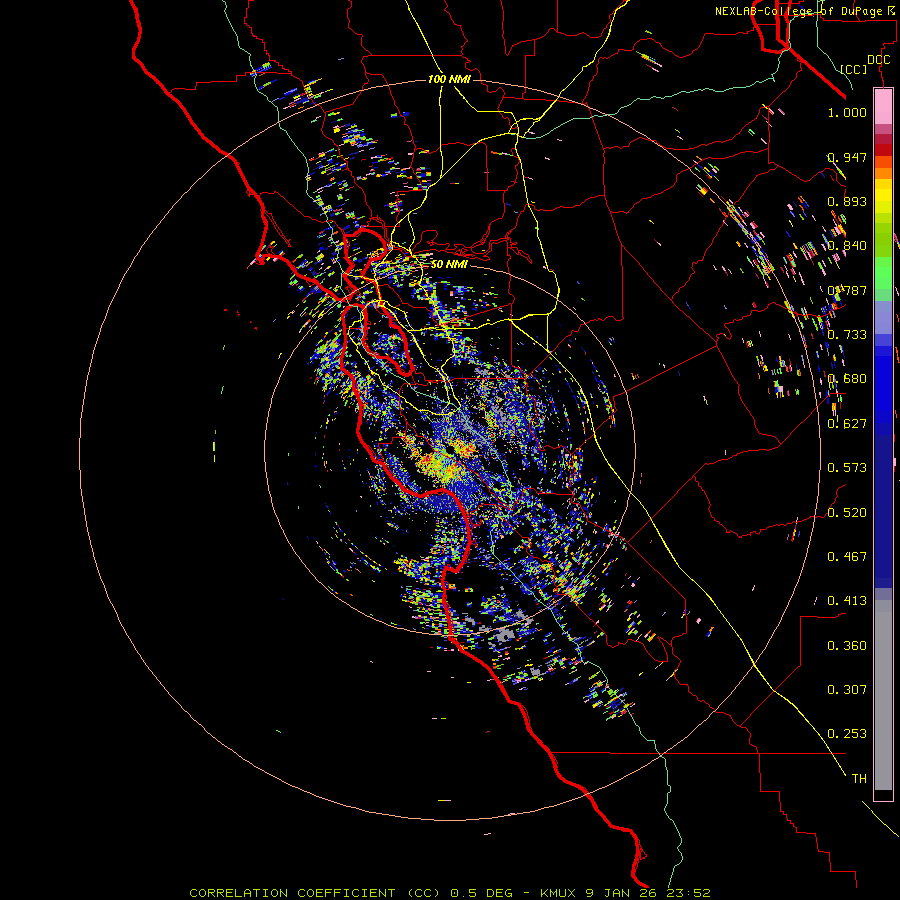This screenshot has width=900, height=900.
Task: Click the gray band of the color bar
Action: [883, 695]
